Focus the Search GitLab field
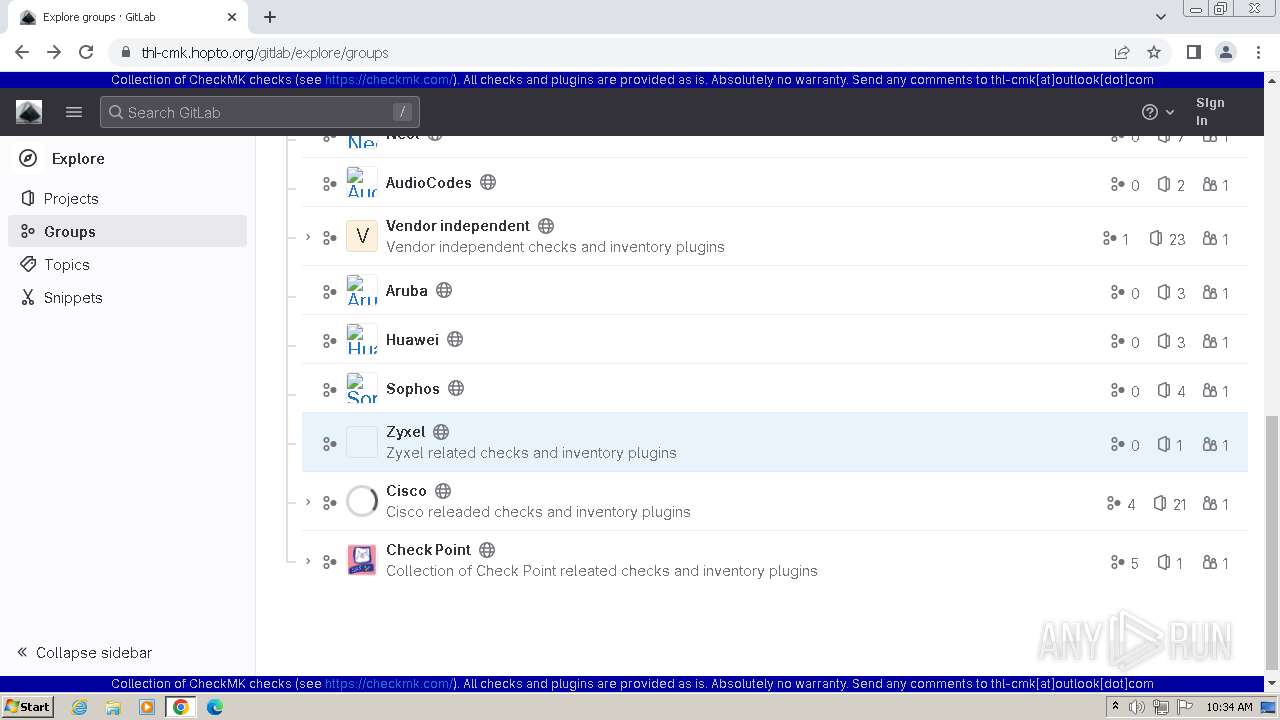1280x720 pixels. [260, 112]
